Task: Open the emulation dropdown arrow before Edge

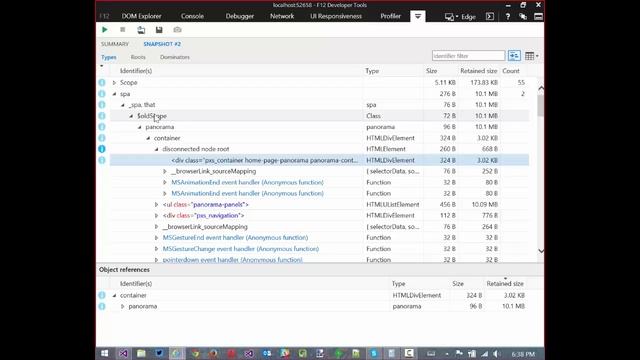Action: pos(457,17)
